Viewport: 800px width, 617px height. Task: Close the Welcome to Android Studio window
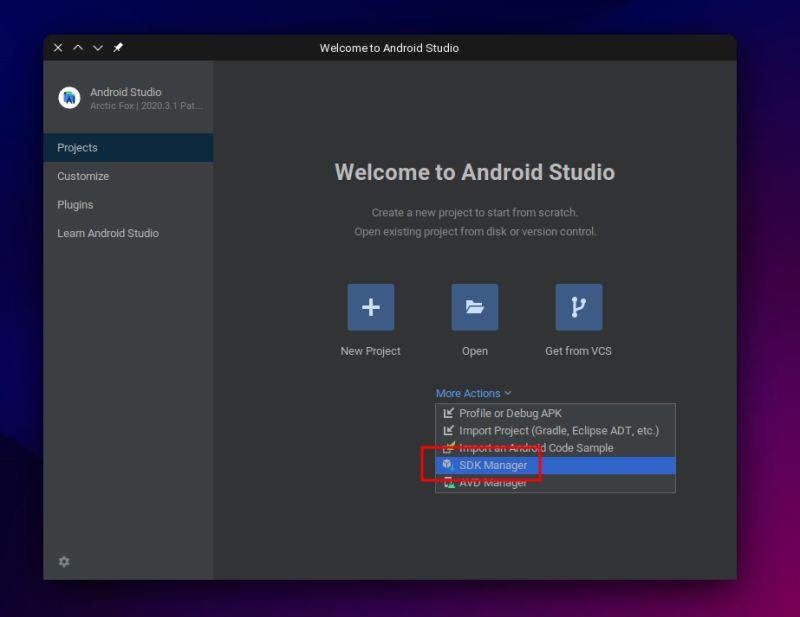(58, 47)
